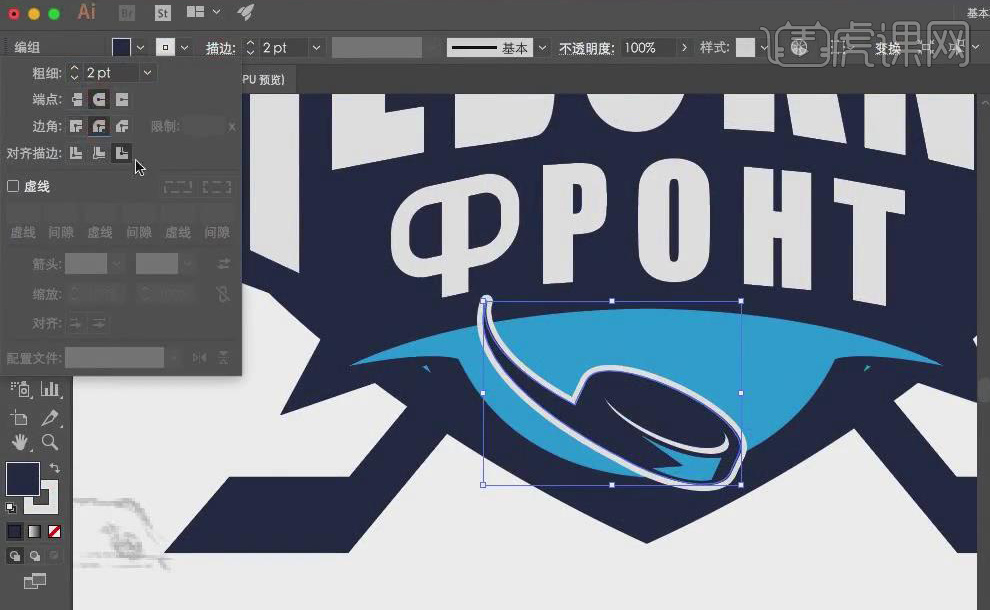The image size is (990, 610).
Task: Align stroke to inside
Action: coord(99,153)
